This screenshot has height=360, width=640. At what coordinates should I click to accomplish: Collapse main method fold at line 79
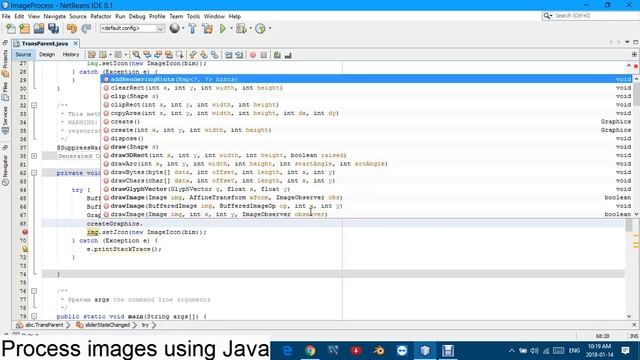[x=34, y=316]
